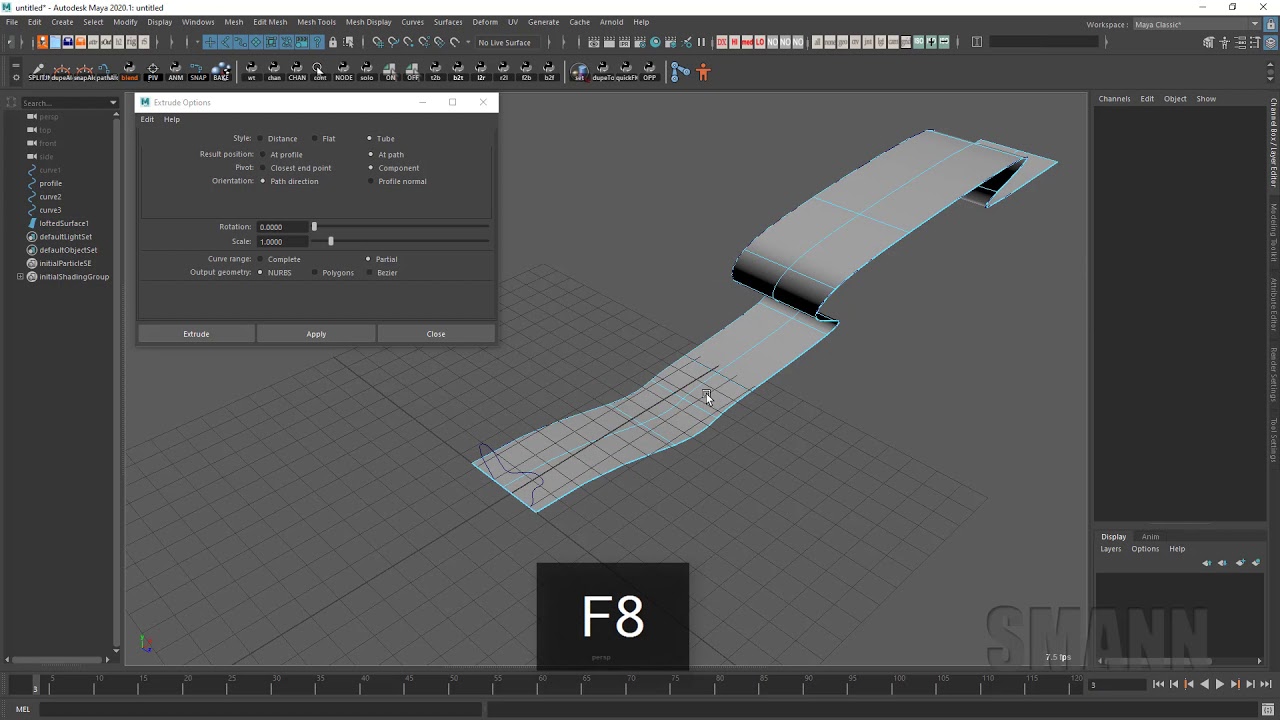Click the Extrude button
The width and height of the screenshot is (1280, 720).
[196, 334]
